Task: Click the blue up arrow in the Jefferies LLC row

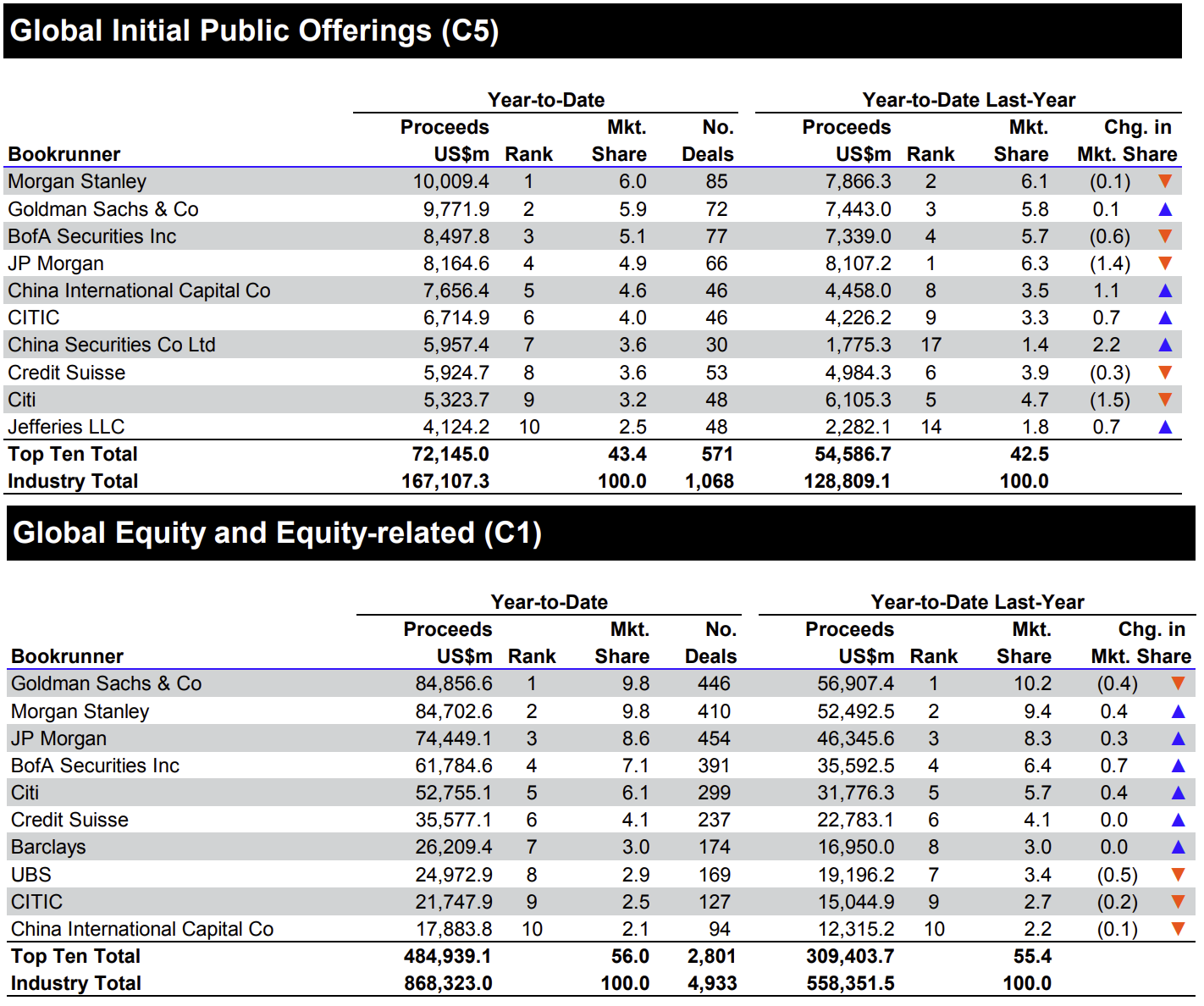Action: [1165, 427]
